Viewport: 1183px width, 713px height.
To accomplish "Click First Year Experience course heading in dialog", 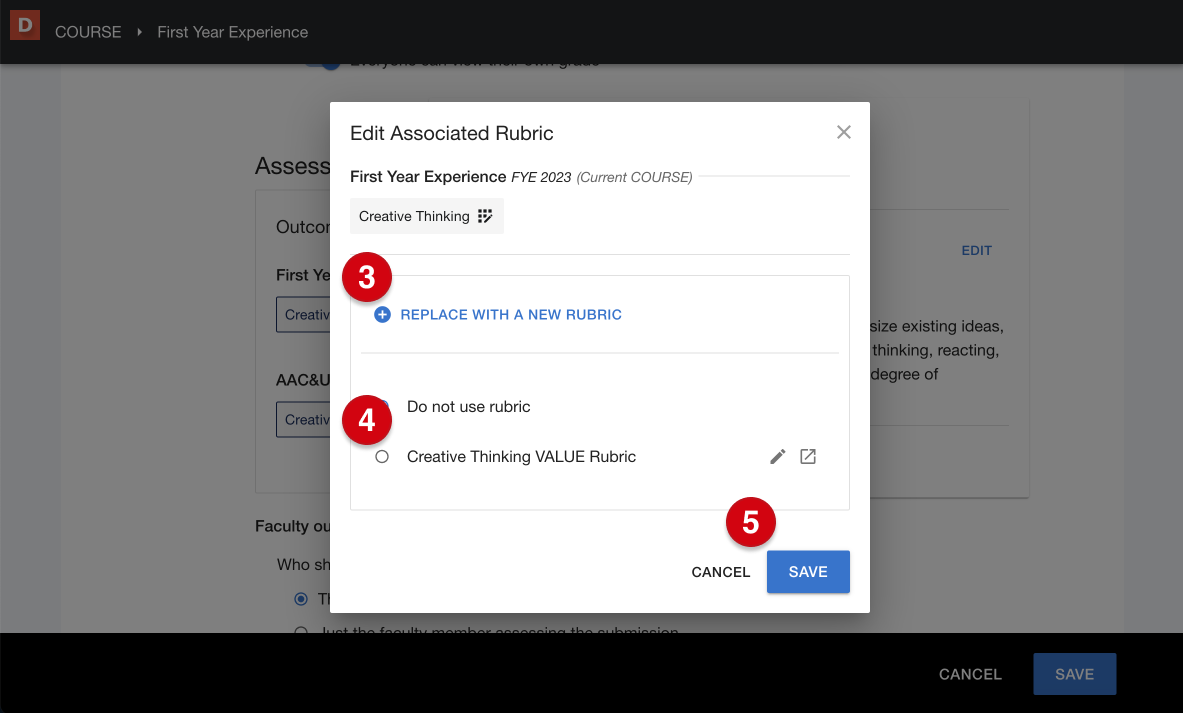I will [x=428, y=177].
